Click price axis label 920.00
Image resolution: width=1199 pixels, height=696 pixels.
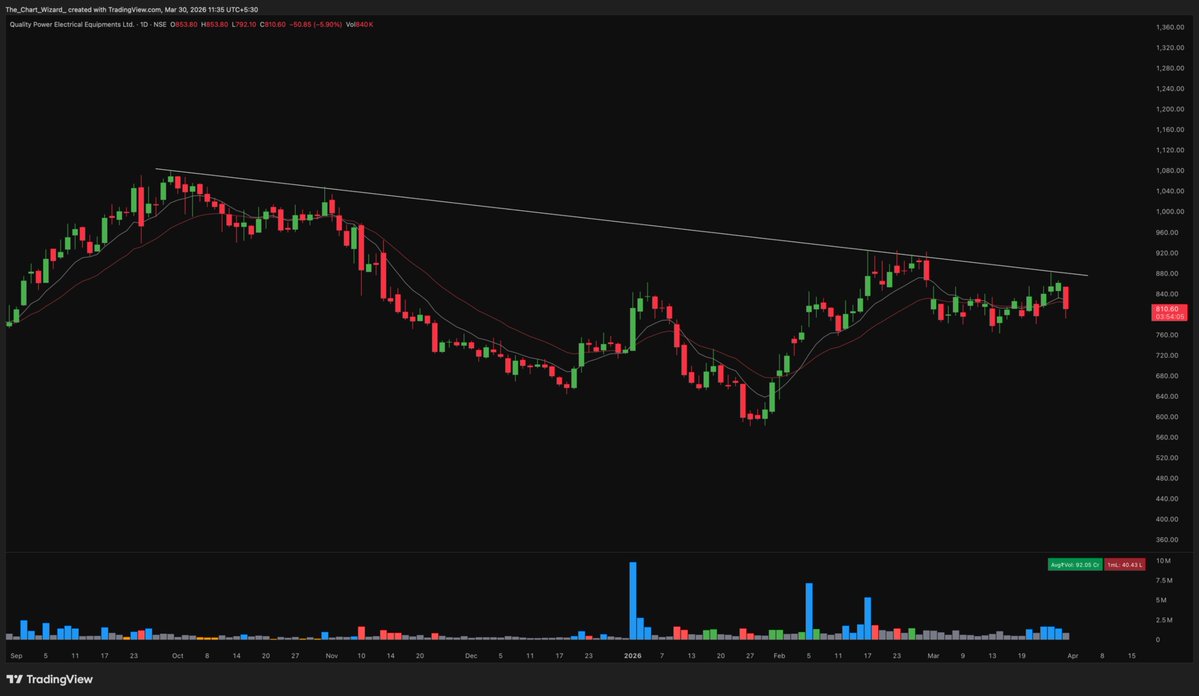pos(1167,253)
